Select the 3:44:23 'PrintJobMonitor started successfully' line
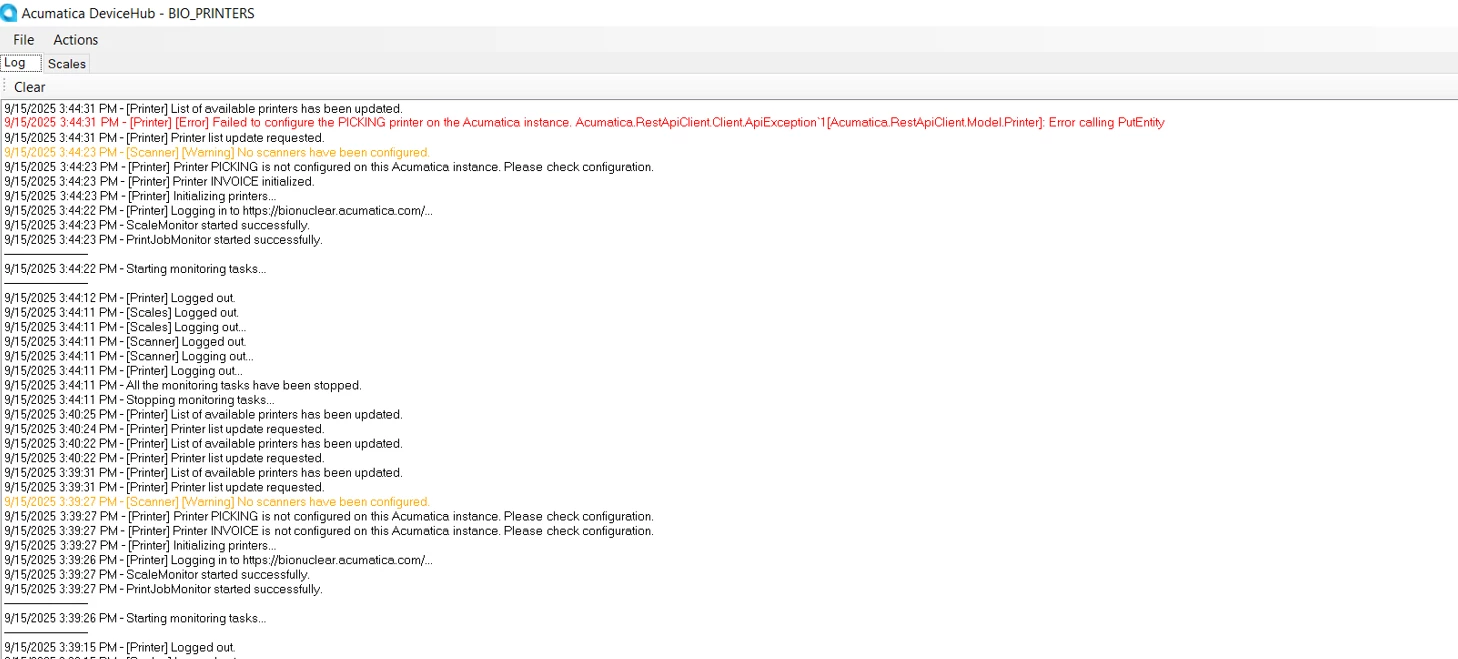1458x659 pixels. coord(163,240)
